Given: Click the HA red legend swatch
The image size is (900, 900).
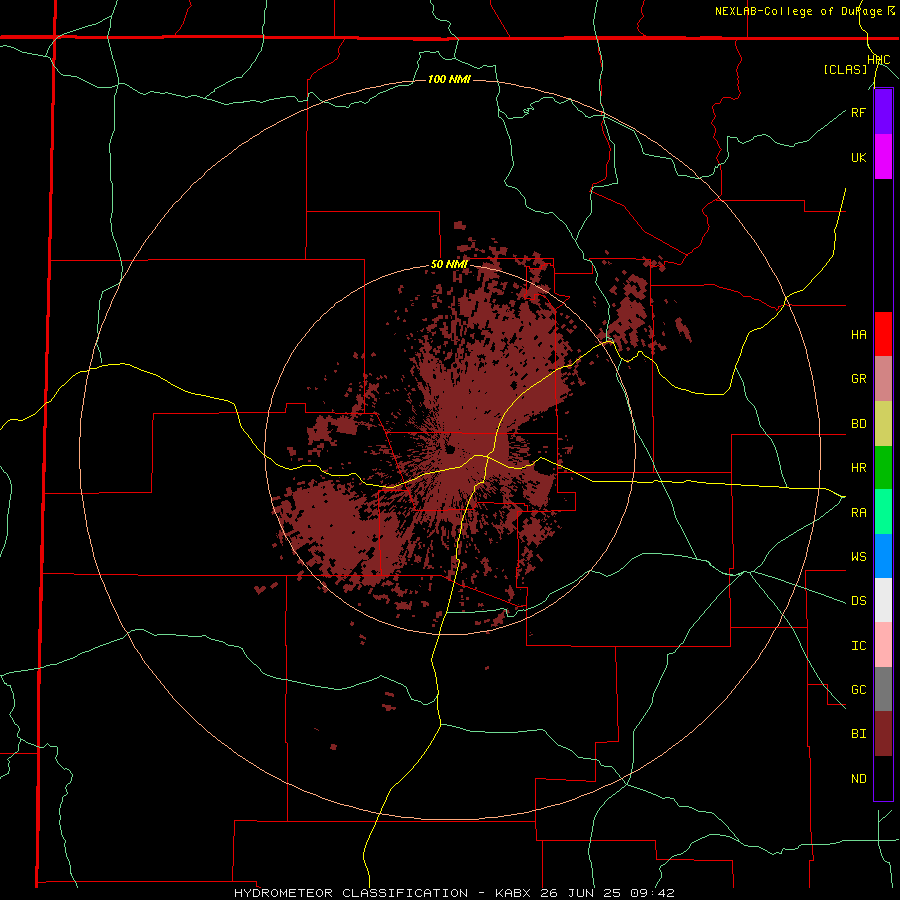Looking at the screenshot, I should tap(883, 334).
